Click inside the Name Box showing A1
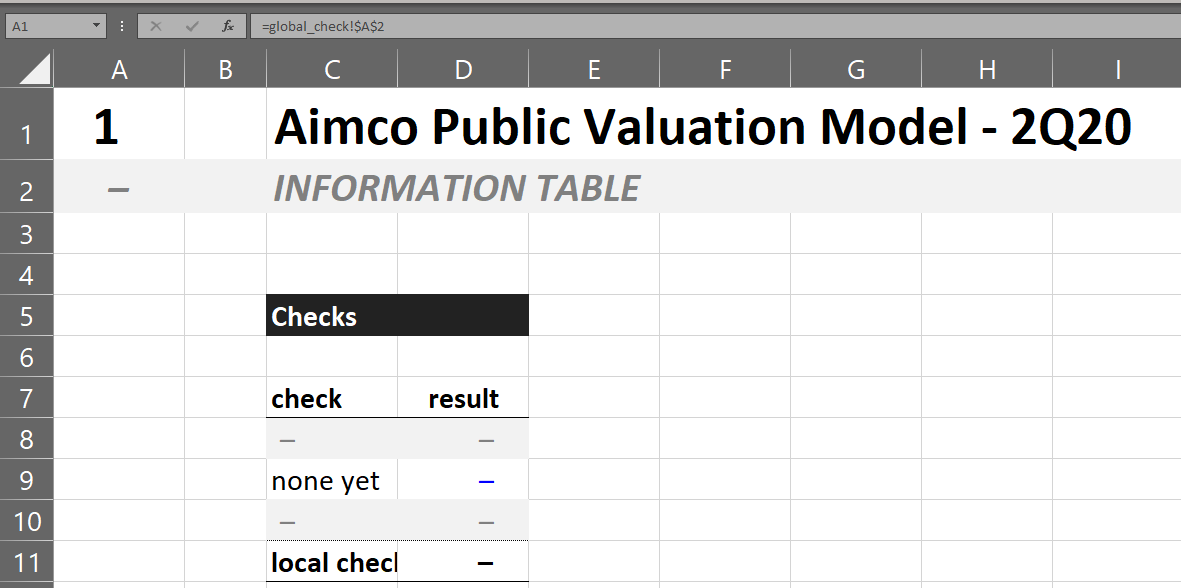The image size is (1181, 588). pyautogui.click(x=48, y=26)
